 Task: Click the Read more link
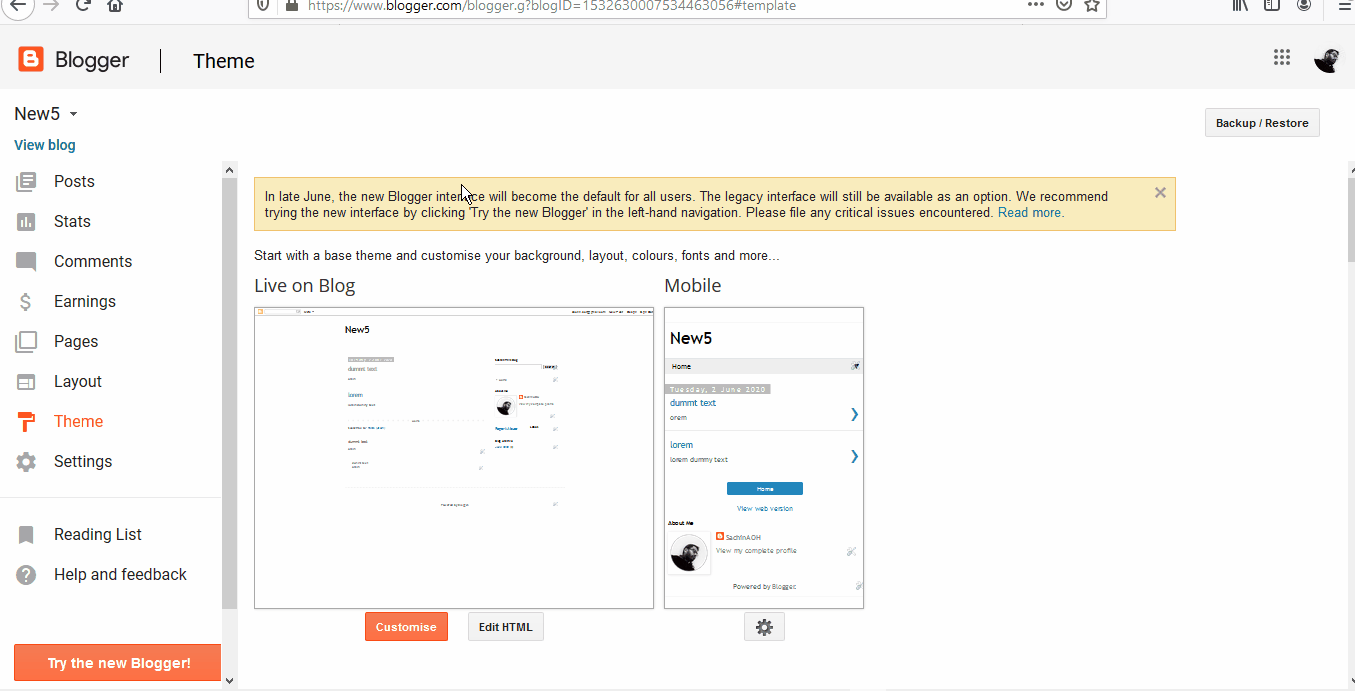coord(1031,213)
